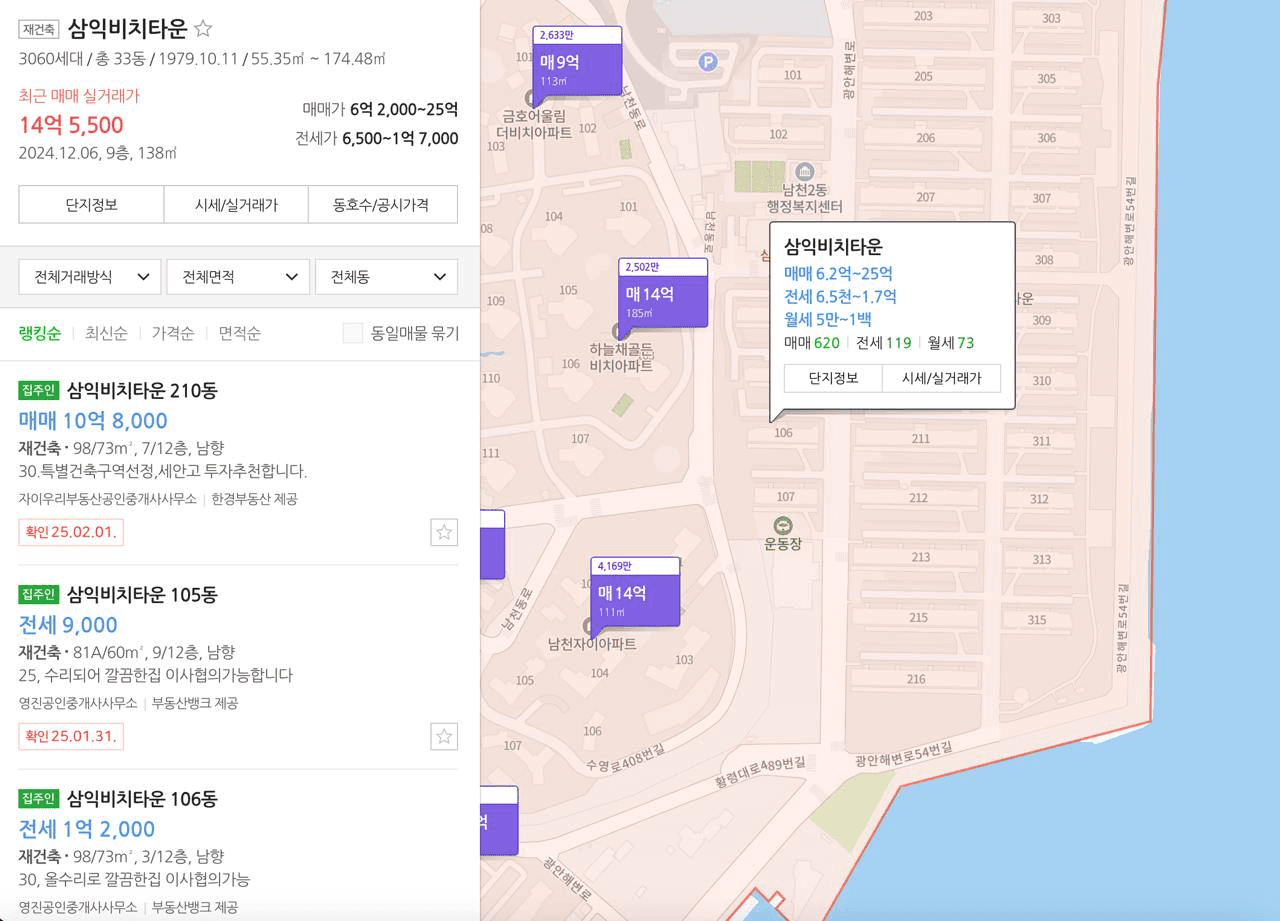The height and width of the screenshot is (921, 1280).
Task: Click 남천자이아파트 label on the map
Action: coord(592,645)
